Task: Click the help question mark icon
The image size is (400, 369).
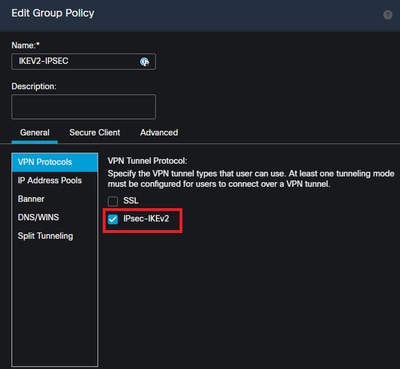Action: point(387,15)
